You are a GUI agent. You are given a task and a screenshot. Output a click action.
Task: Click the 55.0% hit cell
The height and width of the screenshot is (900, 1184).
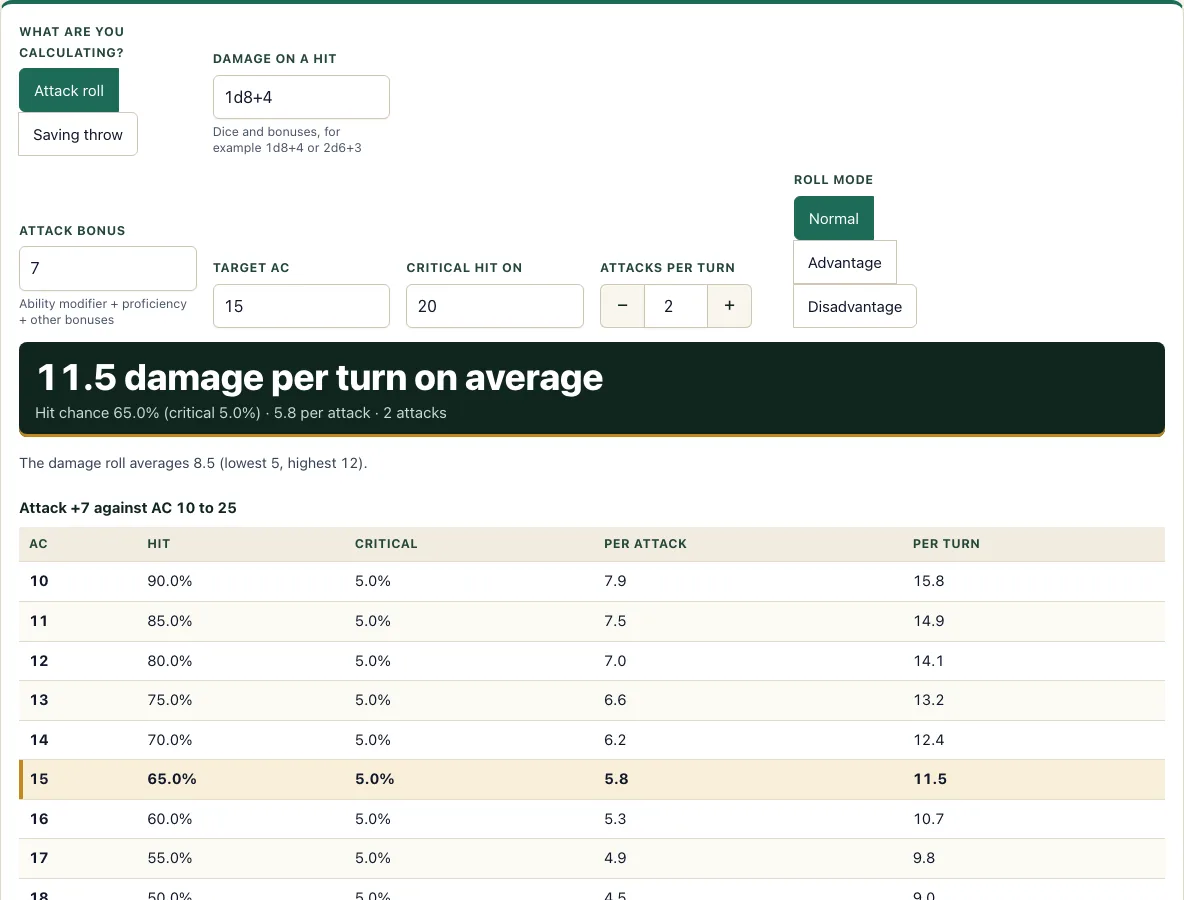click(170, 858)
